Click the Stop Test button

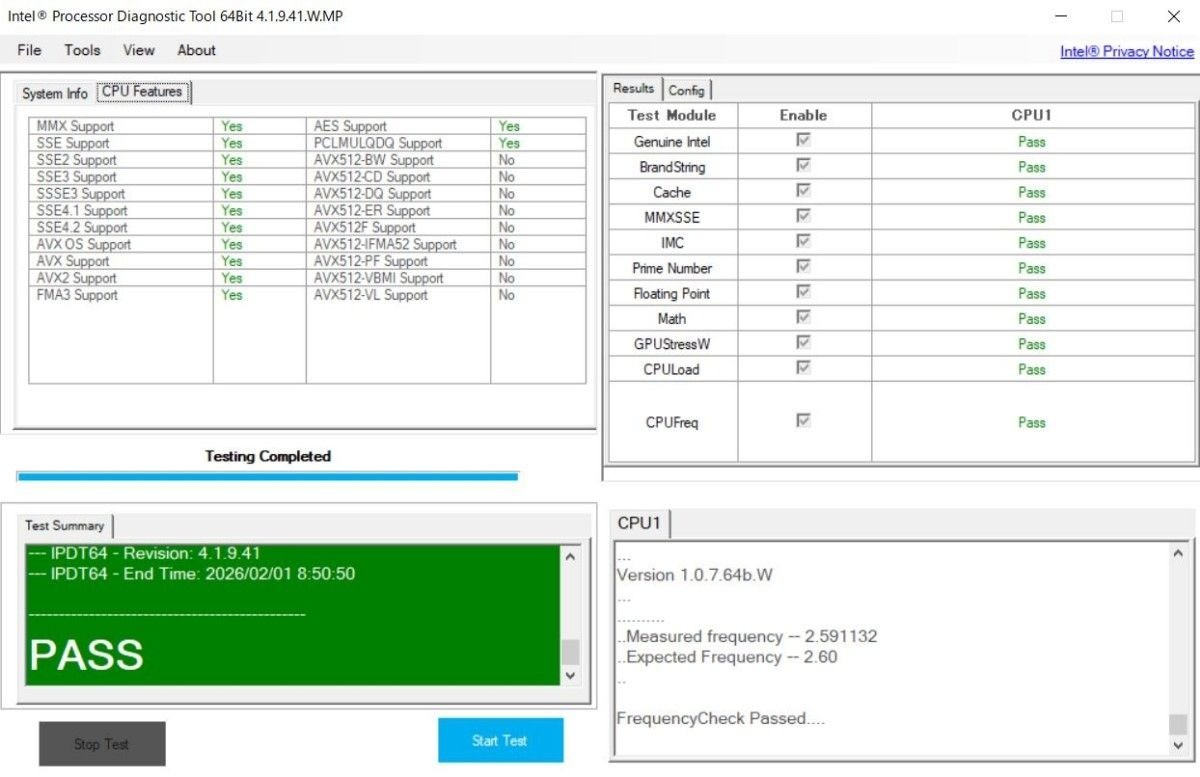(102, 744)
